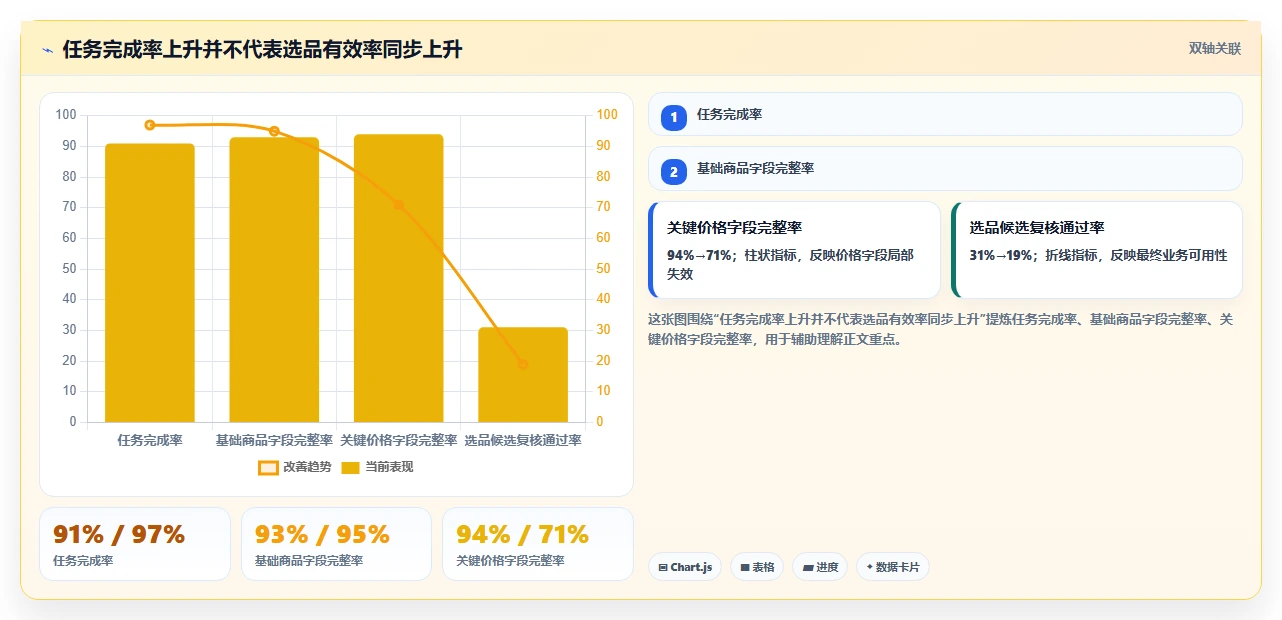The image size is (1282, 620).
Task: Click the 91% / 97% stat card
Action: (x=135, y=544)
